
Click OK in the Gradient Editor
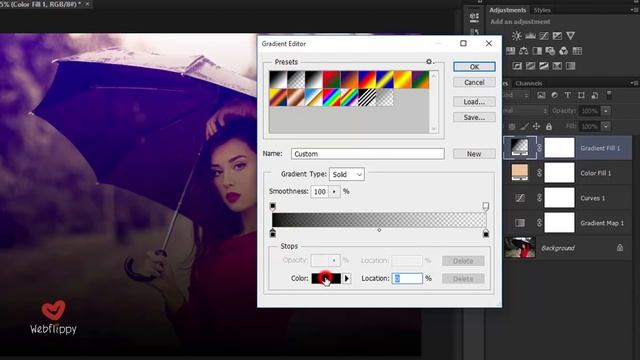click(474, 67)
